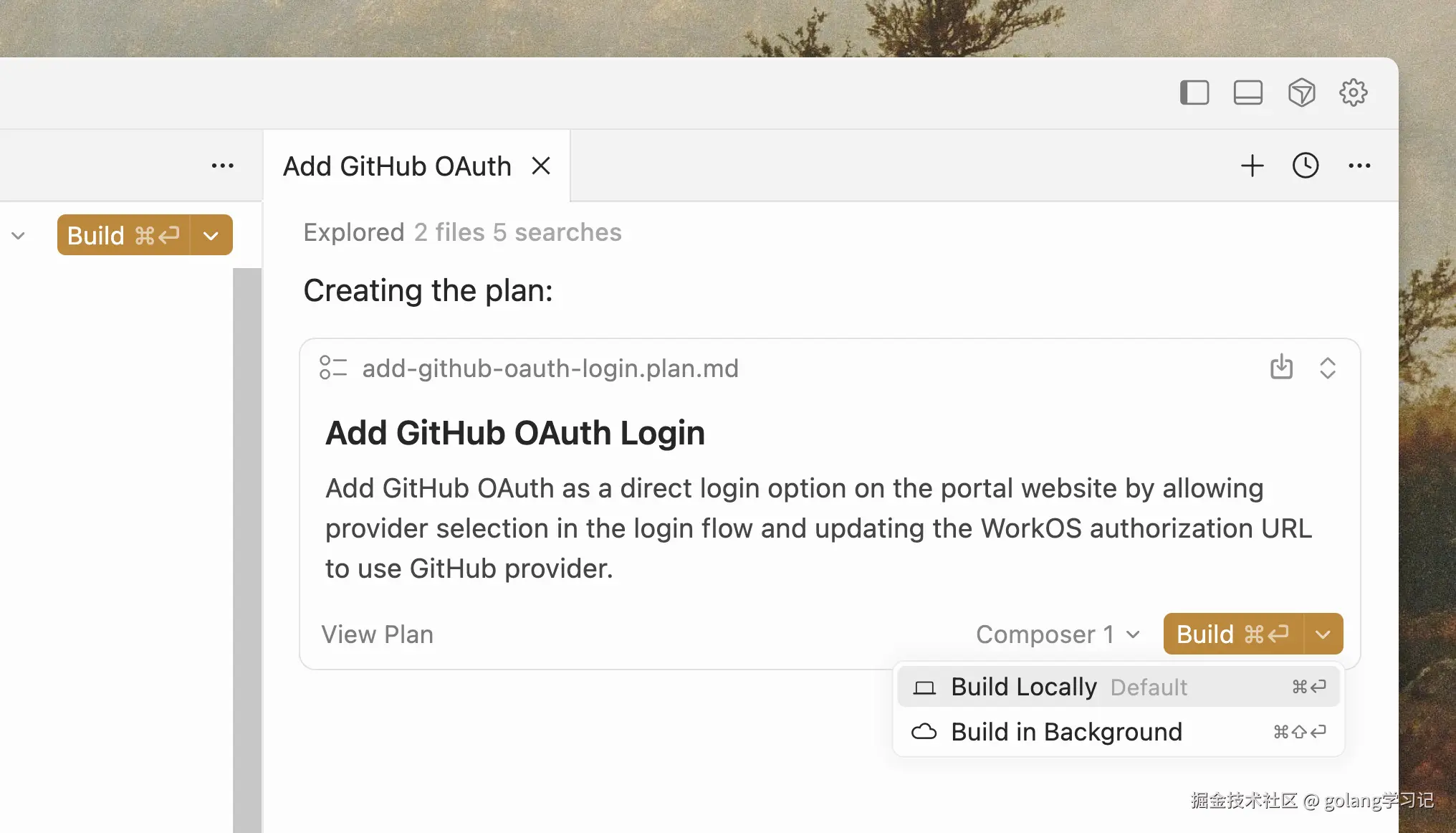Close the Add GitHub OAuth tab

coord(541,166)
